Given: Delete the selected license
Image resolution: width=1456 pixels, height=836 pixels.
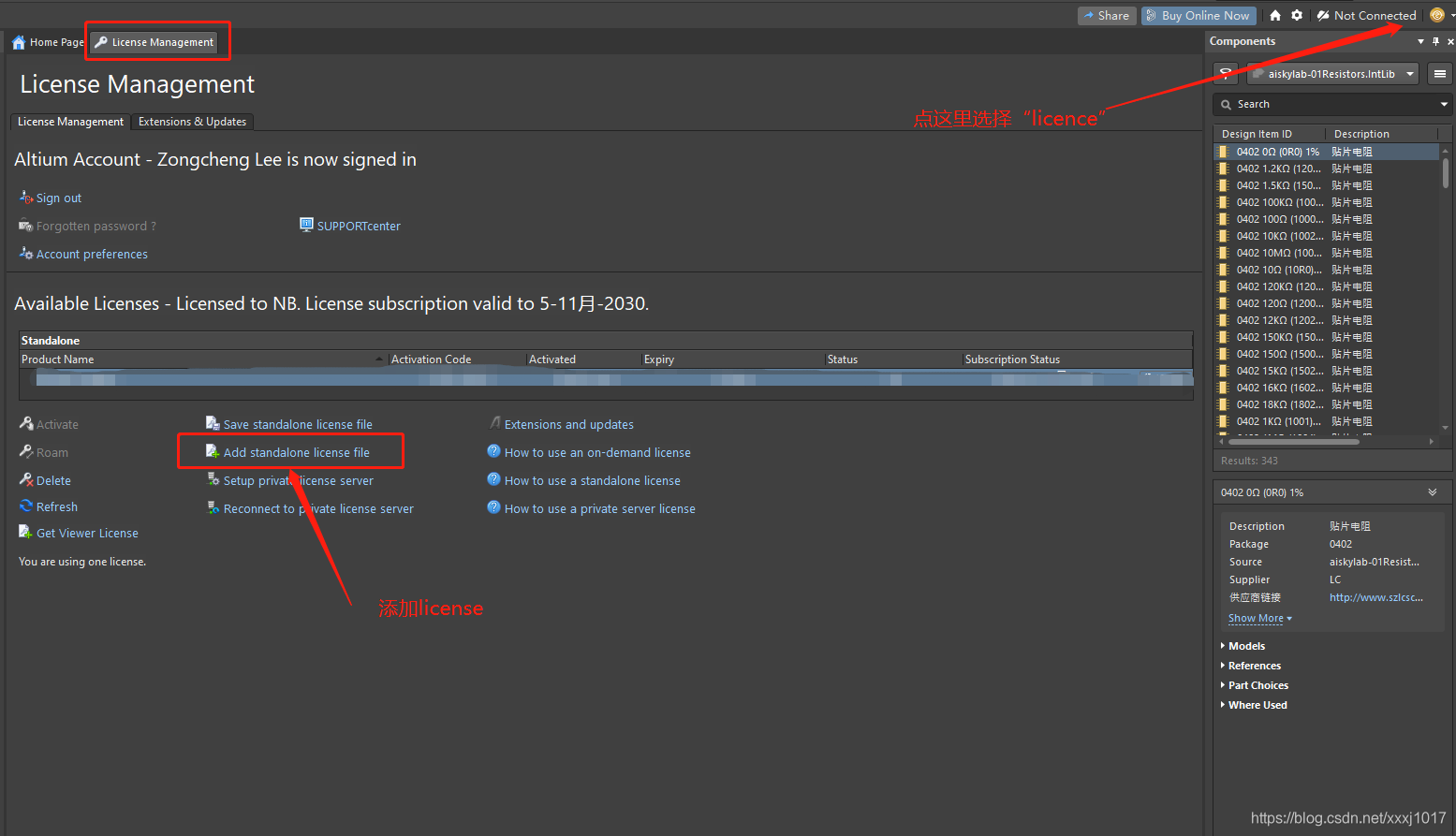Looking at the screenshot, I should (53, 480).
